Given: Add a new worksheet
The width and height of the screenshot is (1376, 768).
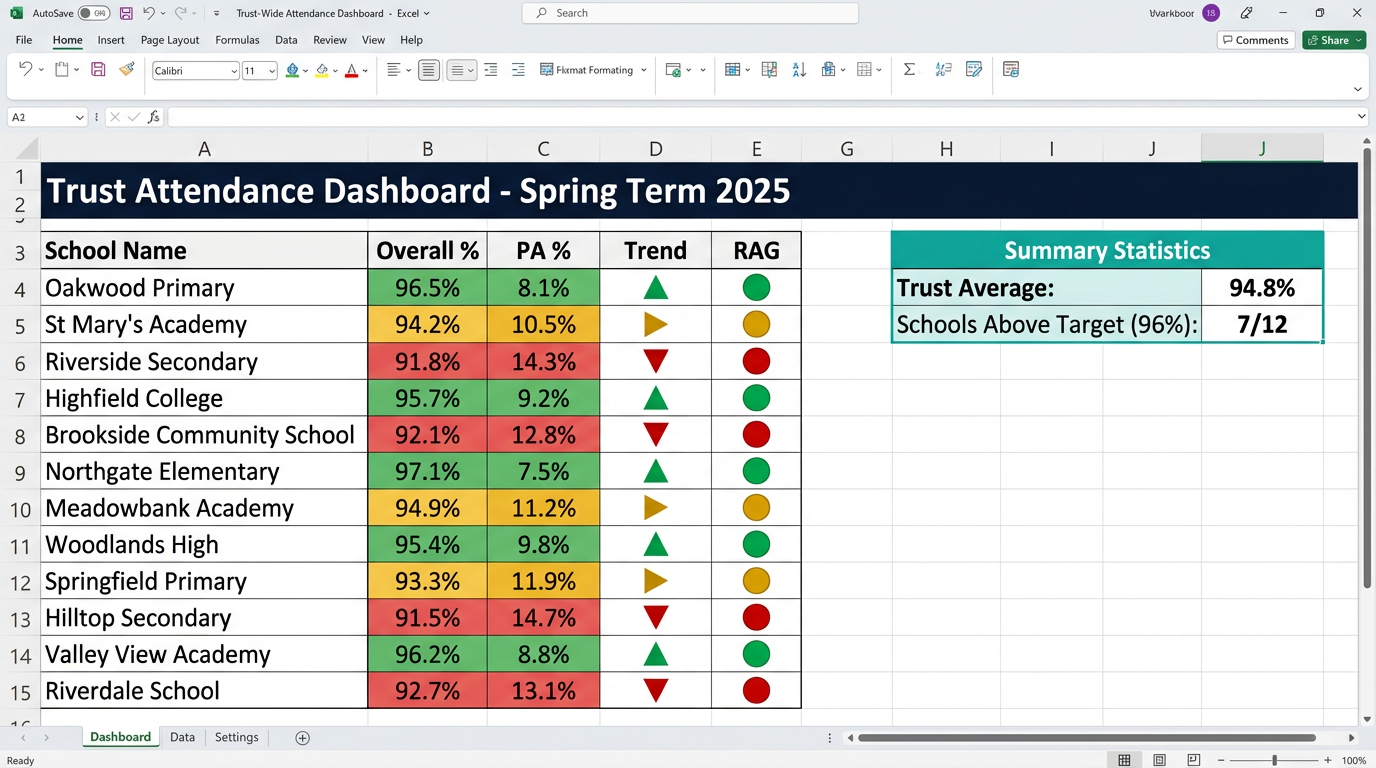Looking at the screenshot, I should [x=302, y=737].
